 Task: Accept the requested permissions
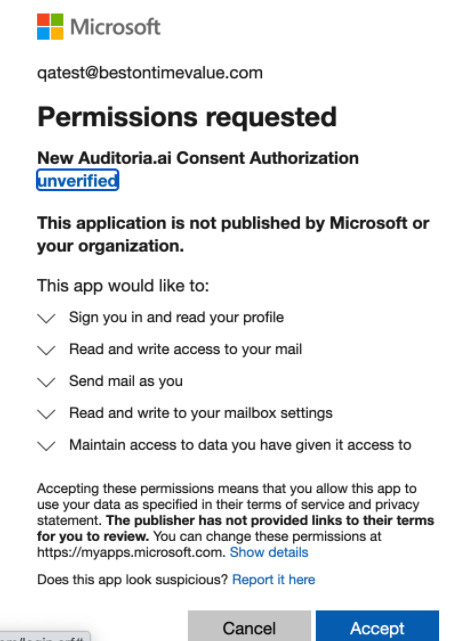377,626
